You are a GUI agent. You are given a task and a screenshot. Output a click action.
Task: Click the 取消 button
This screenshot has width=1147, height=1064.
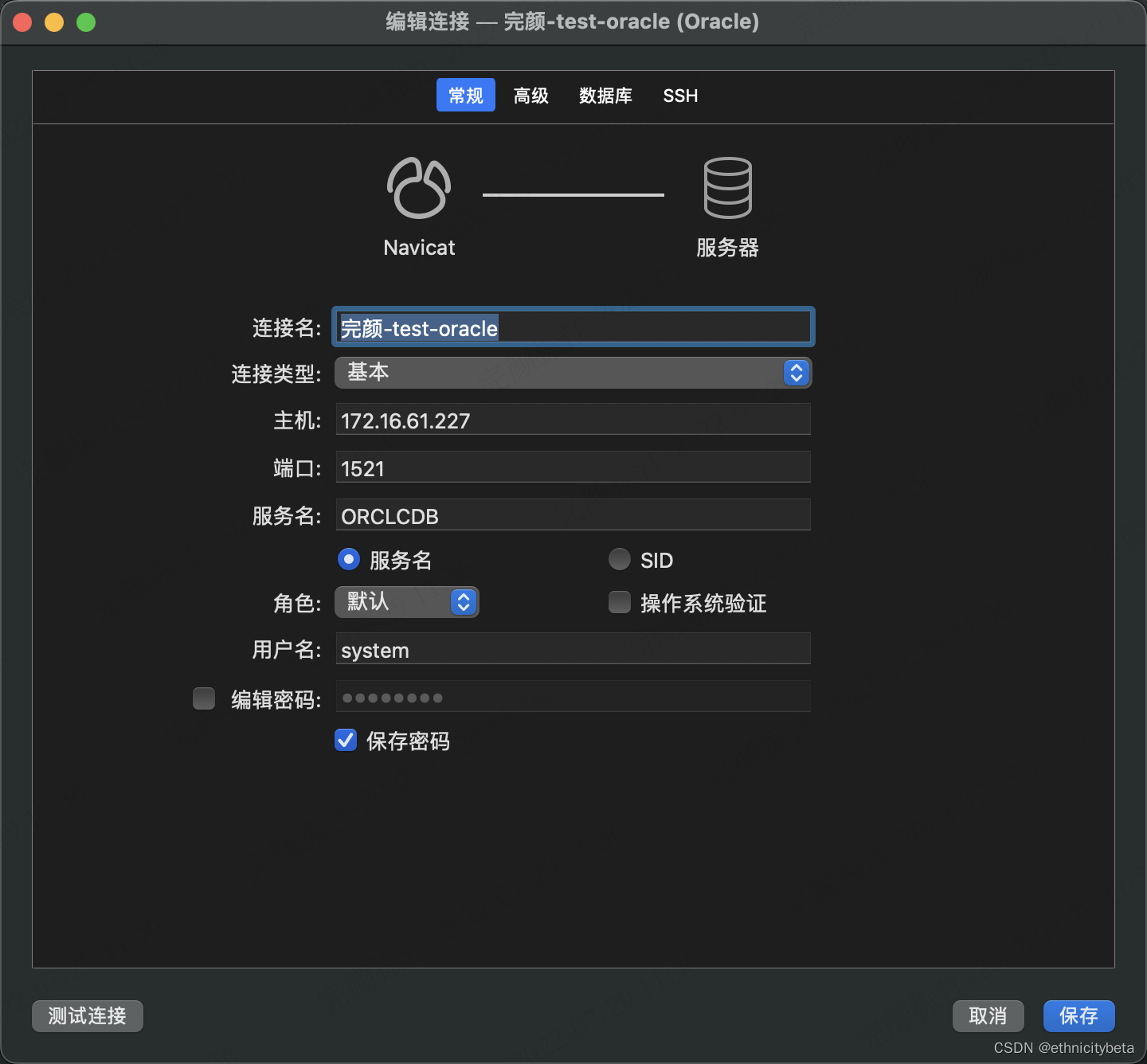tap(988, 1015)
